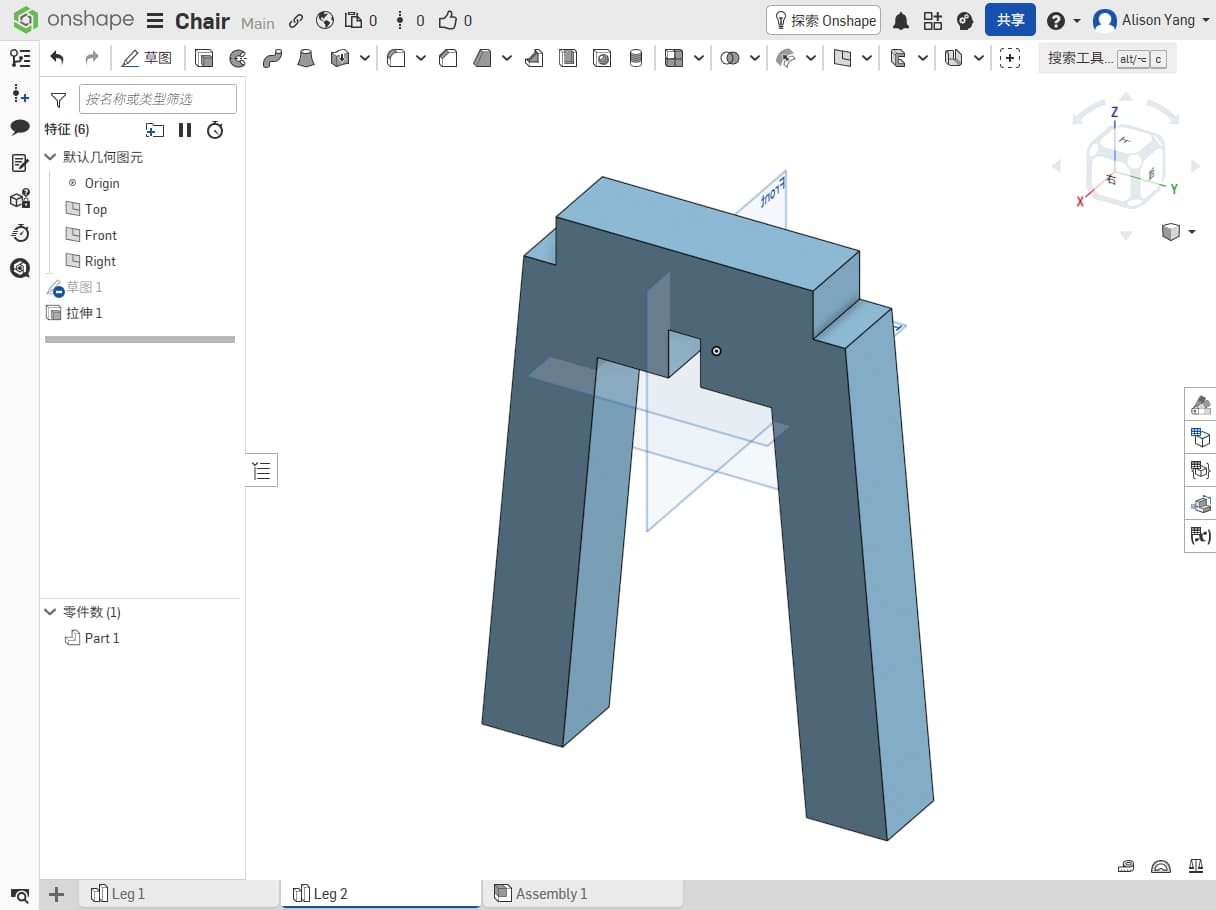The width and height of the screenshot is (1216, 910).
Task: Click the undo arrow
Action: click(57, 58)
